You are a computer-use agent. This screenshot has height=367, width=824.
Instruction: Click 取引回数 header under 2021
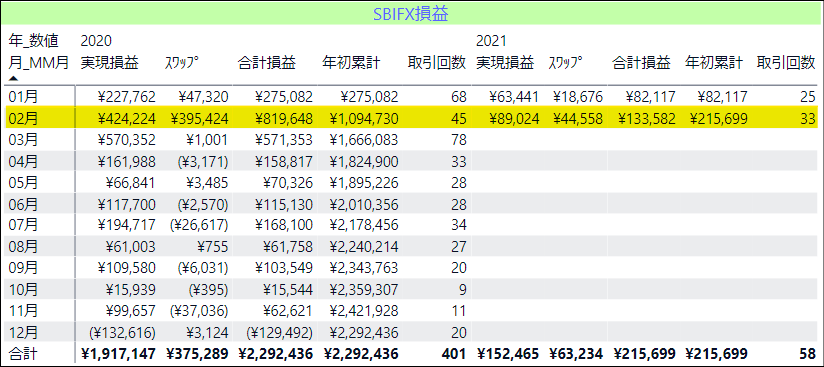(786, 64)
